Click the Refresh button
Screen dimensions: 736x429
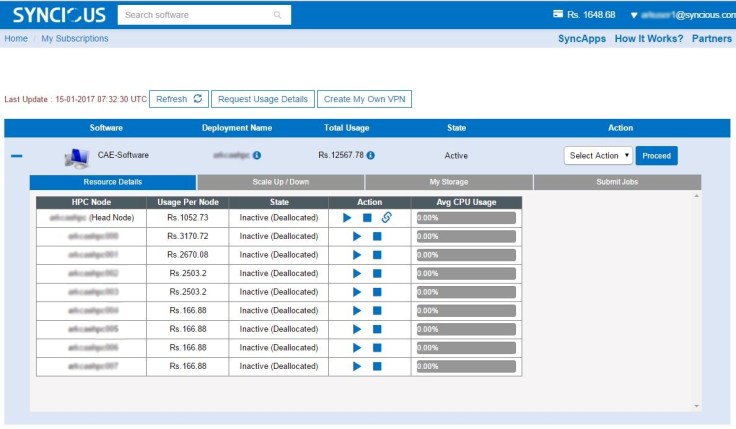point(178,99)
